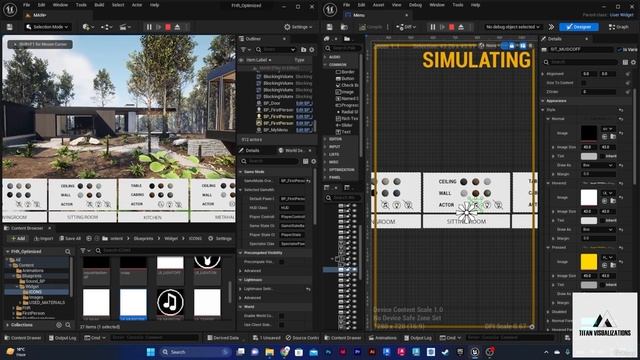Image resolution: width=640 pixels, height=360 pixels.
Task: Select the Border widget in the palette
Action: (345, 72)
